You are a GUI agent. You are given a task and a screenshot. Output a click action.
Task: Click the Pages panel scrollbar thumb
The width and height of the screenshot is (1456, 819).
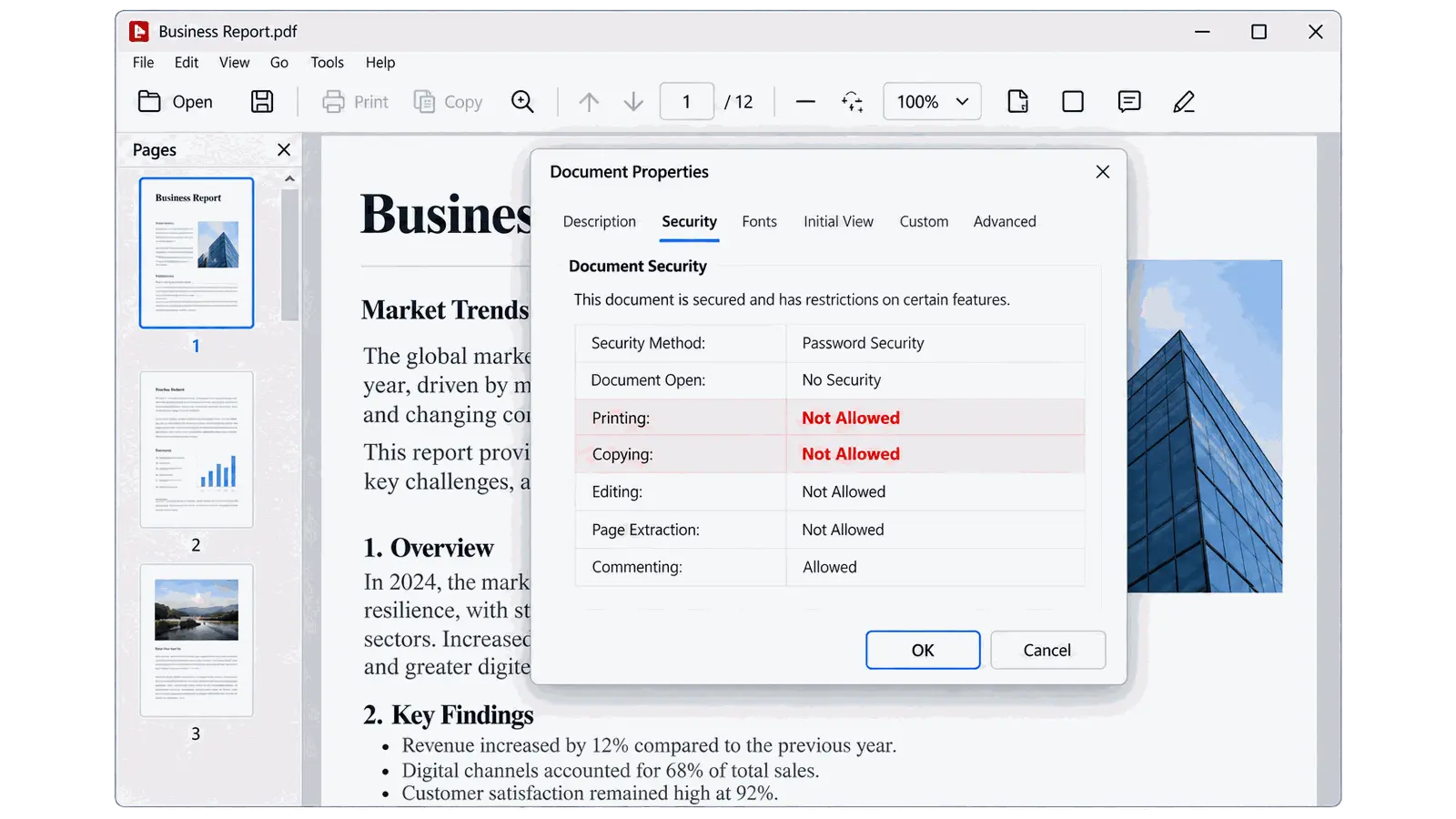click(x=289, y=255)
